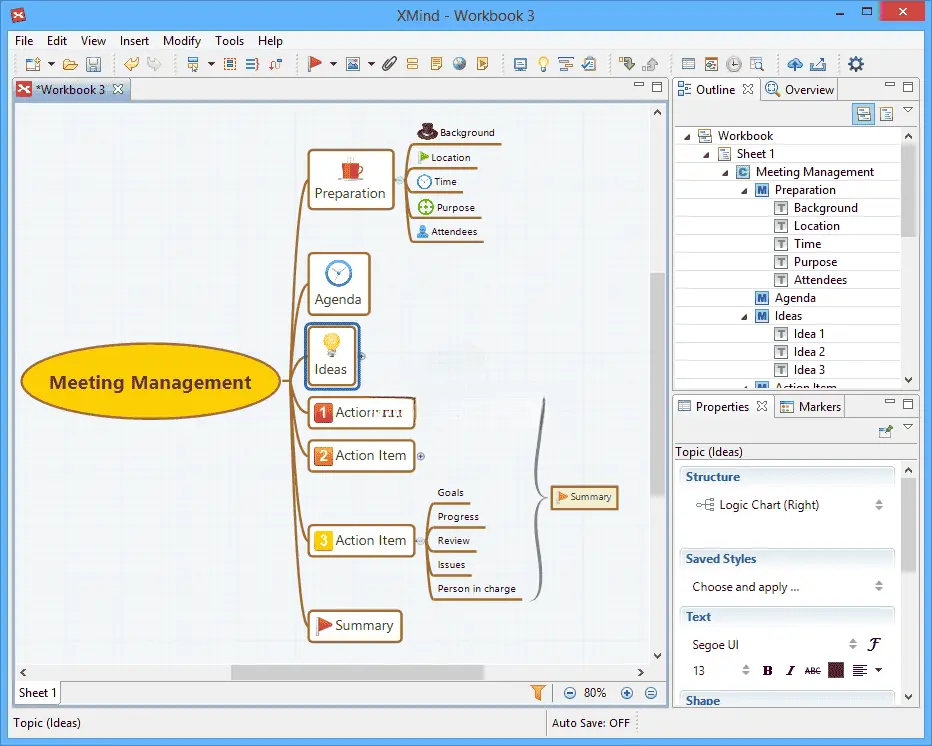This screenshot has width=932, height=746.
Task: Click the share export toolbar icon
Action: tap(818, 64)
